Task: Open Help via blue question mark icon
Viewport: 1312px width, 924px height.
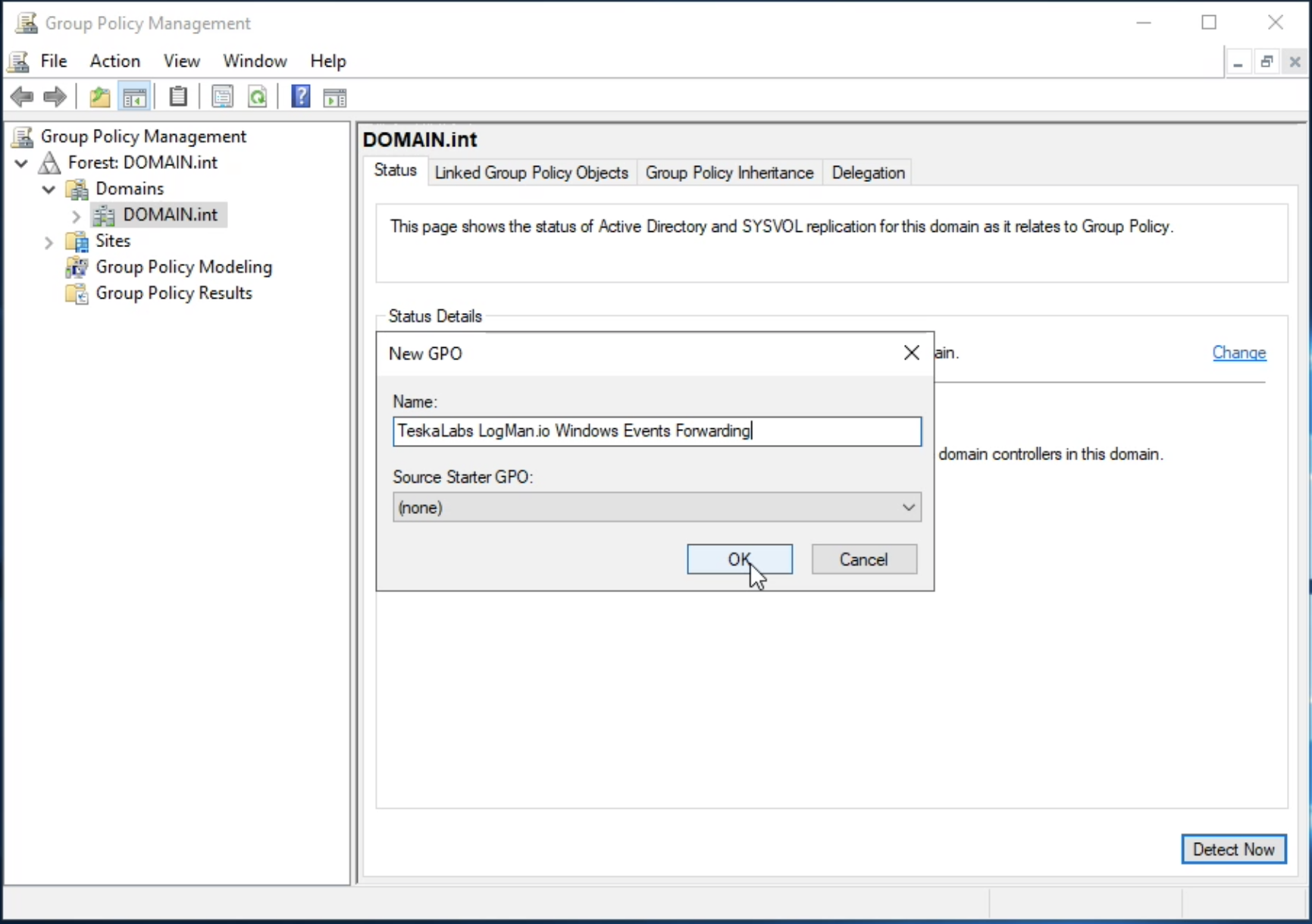Action: point(301,97)
